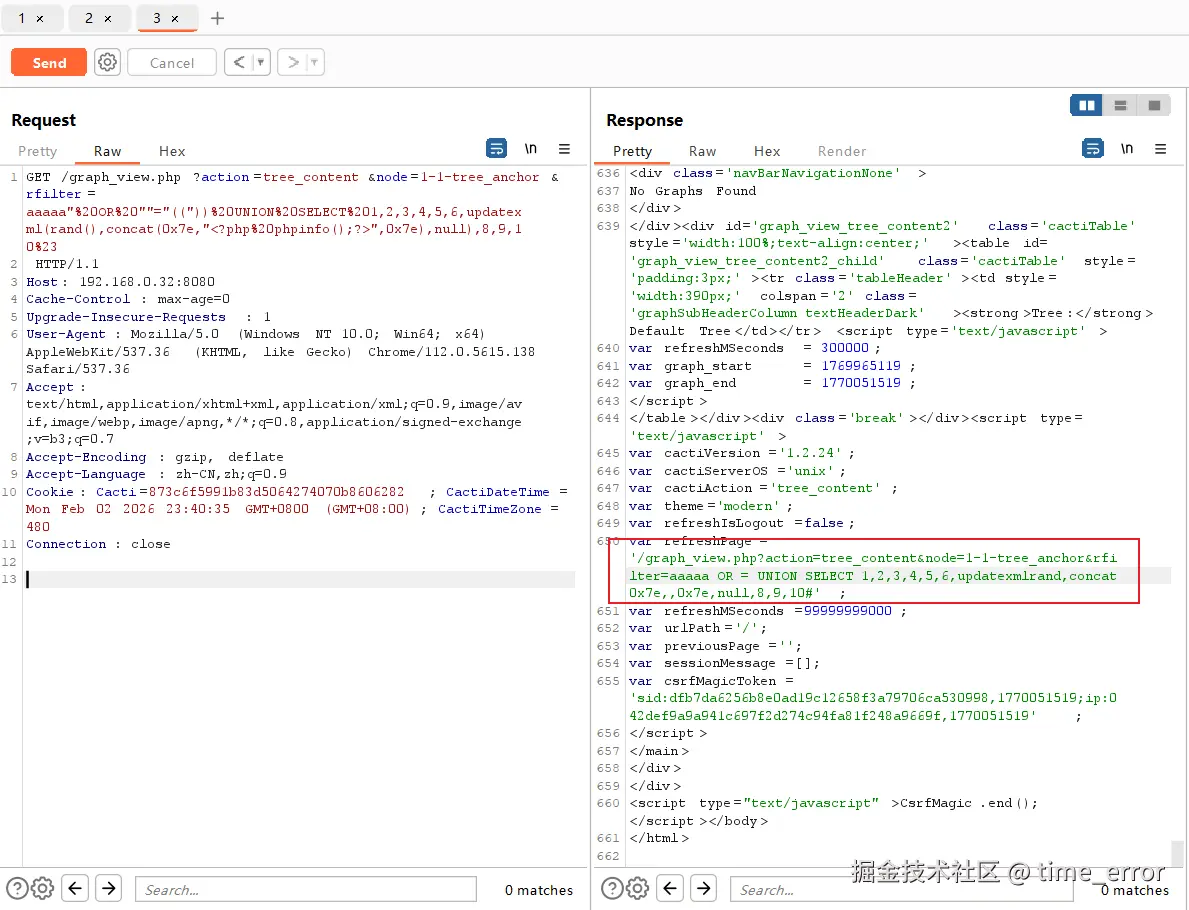Click 'No Graphs Found' response text
This screenshot has width=1189, height=910.
click(x=692, y=191)
